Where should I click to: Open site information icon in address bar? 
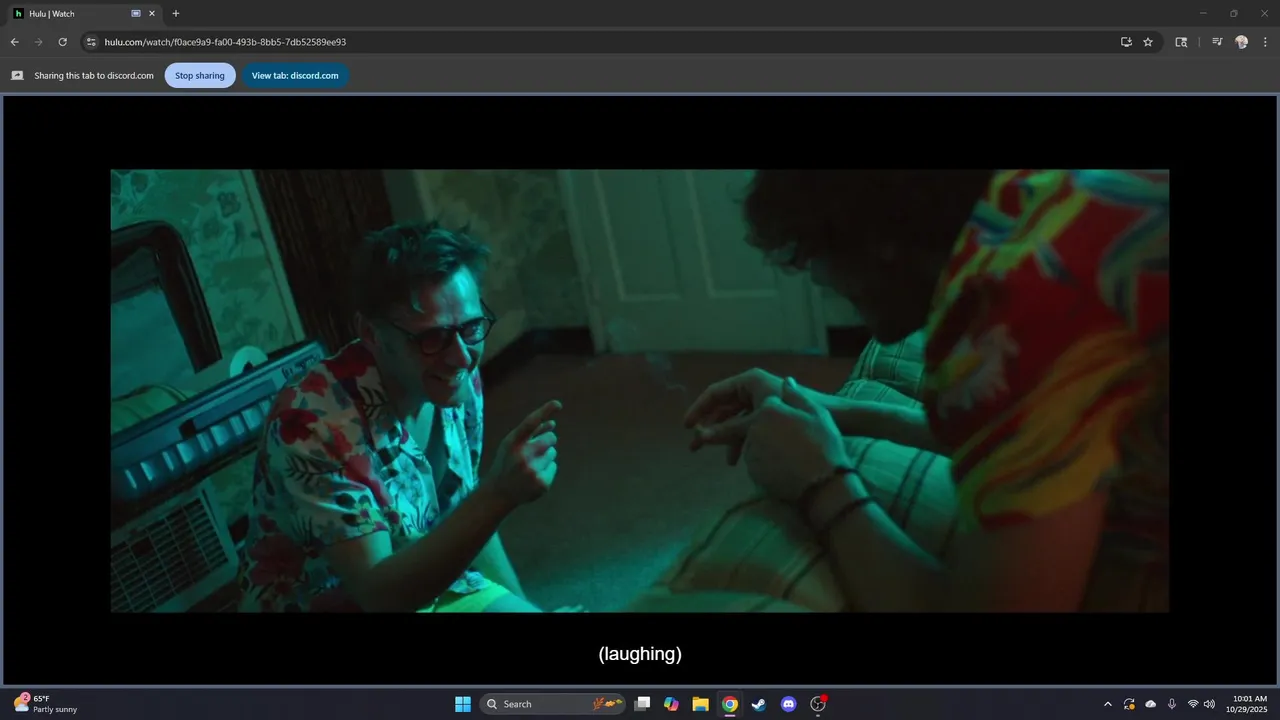click(90, 42)
